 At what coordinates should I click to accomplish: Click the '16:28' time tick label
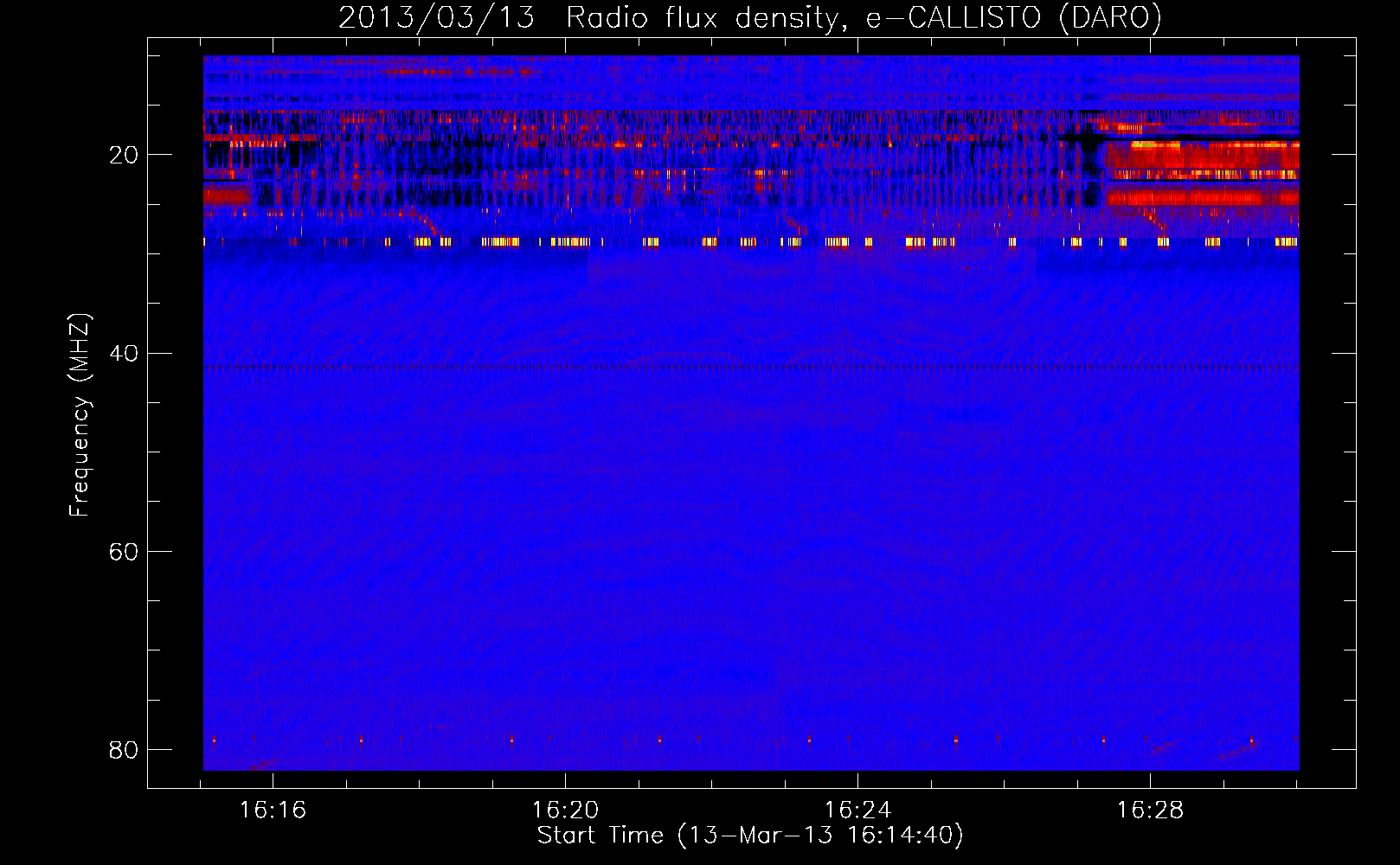[x=1150, y=810]
